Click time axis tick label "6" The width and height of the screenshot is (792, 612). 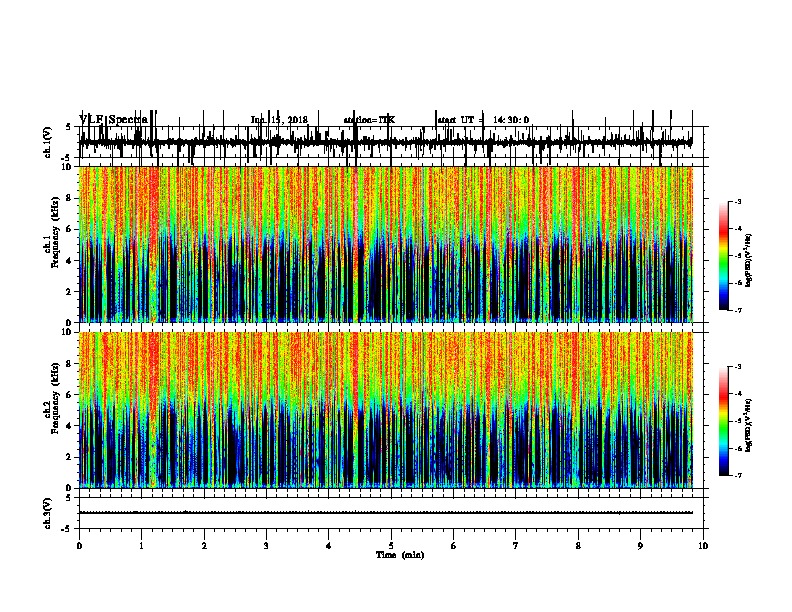[x=454, y=546]
